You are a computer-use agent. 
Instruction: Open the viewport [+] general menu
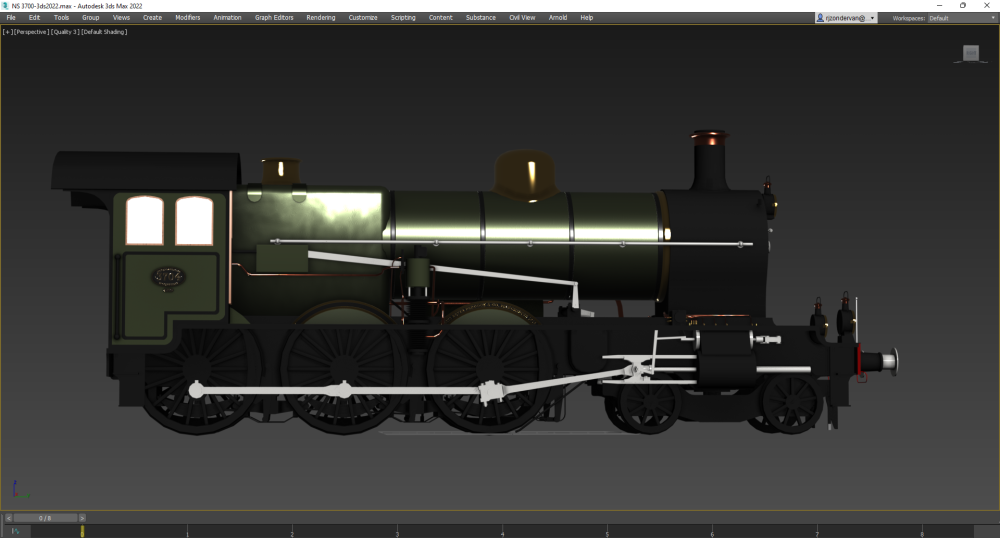click(7, 32)
